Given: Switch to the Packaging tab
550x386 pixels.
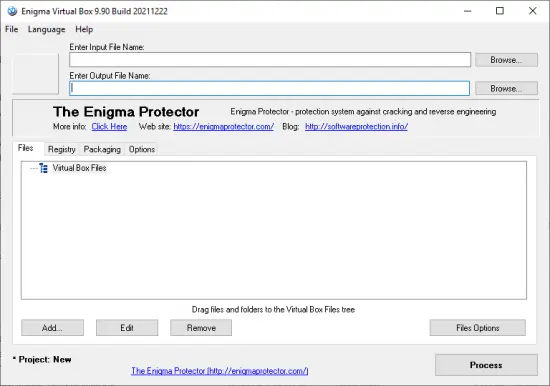Looking at the screenshot, I should (x=102, y=149).
